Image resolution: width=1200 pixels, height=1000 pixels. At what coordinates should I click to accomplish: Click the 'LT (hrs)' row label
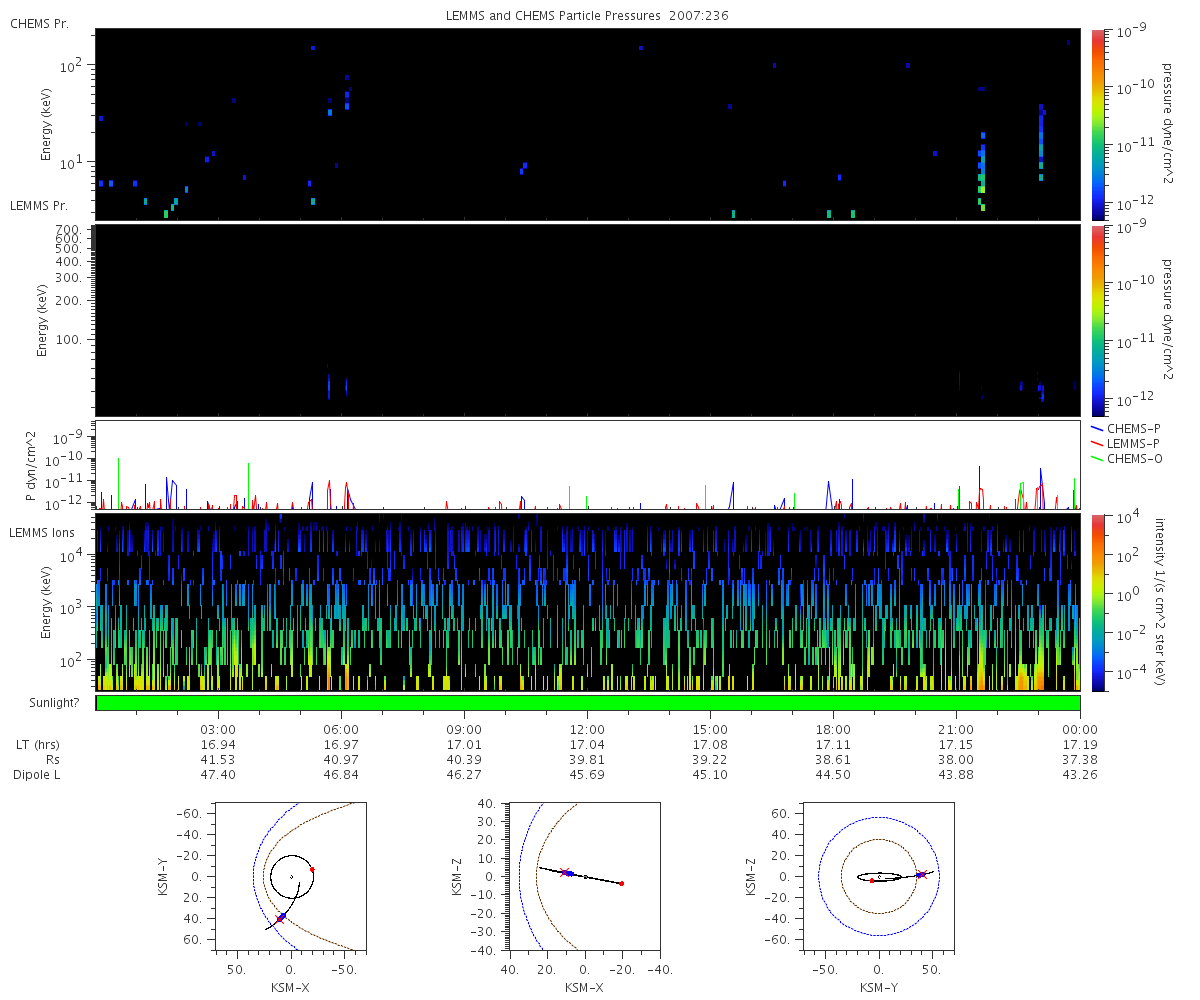38,745
